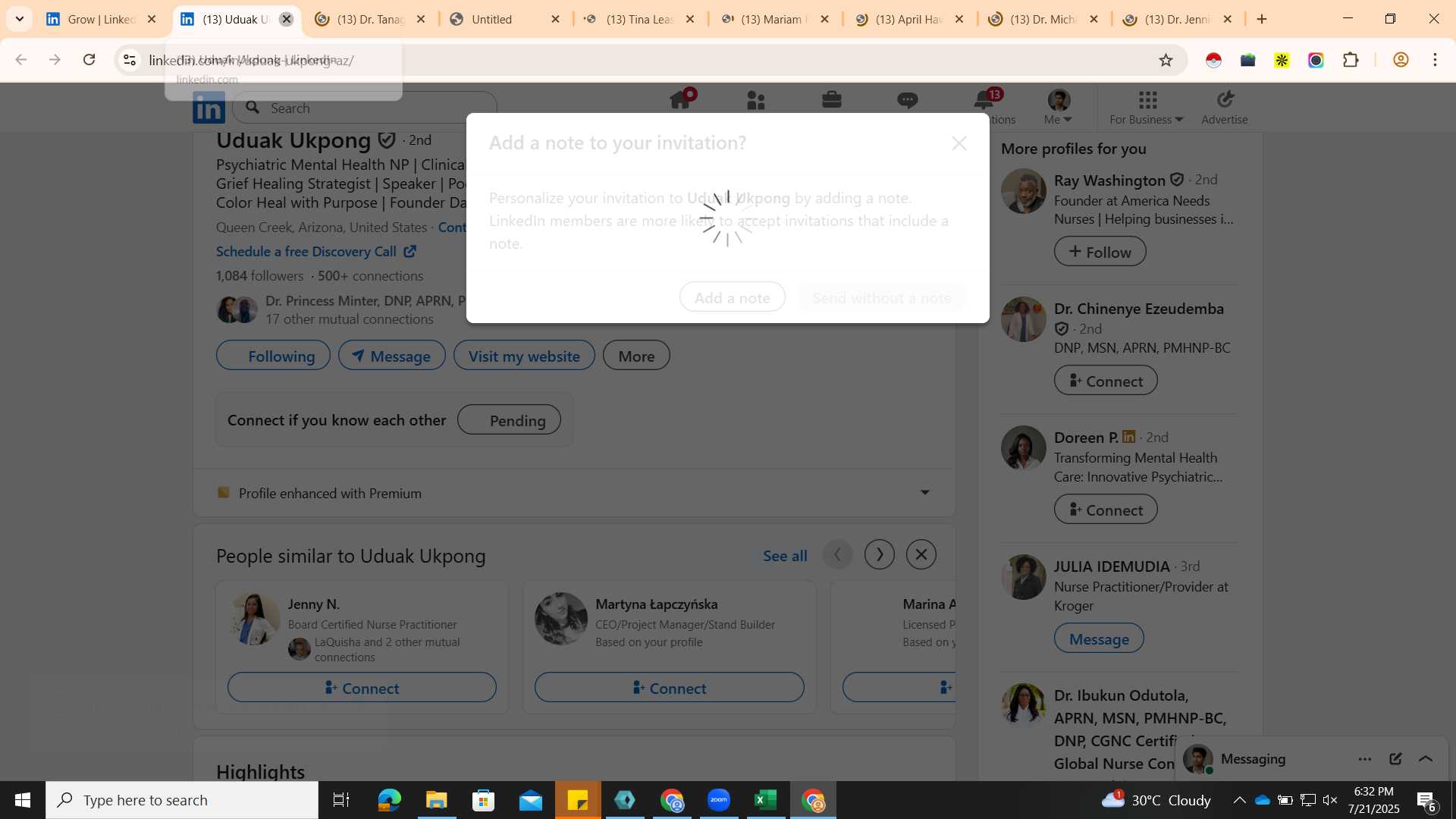1456x819 pixels.
Task: Open 17 other mutual connections link
Action: 350,319
